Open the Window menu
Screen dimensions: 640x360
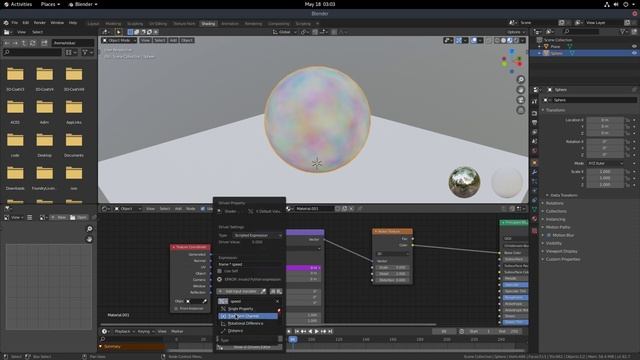coord(57,22)
